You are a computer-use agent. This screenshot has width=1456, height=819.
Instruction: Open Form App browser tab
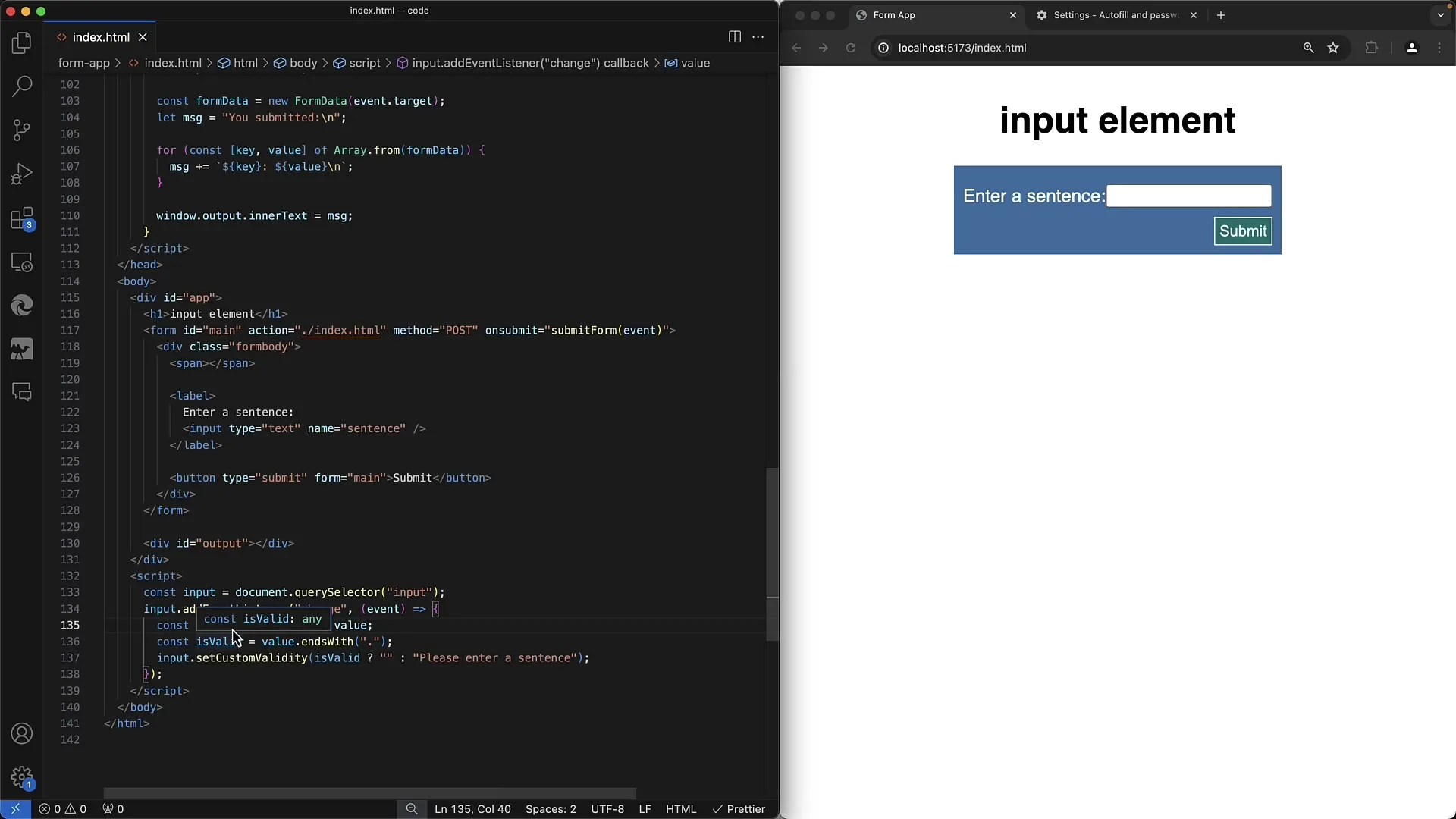[x=894, y=15]
